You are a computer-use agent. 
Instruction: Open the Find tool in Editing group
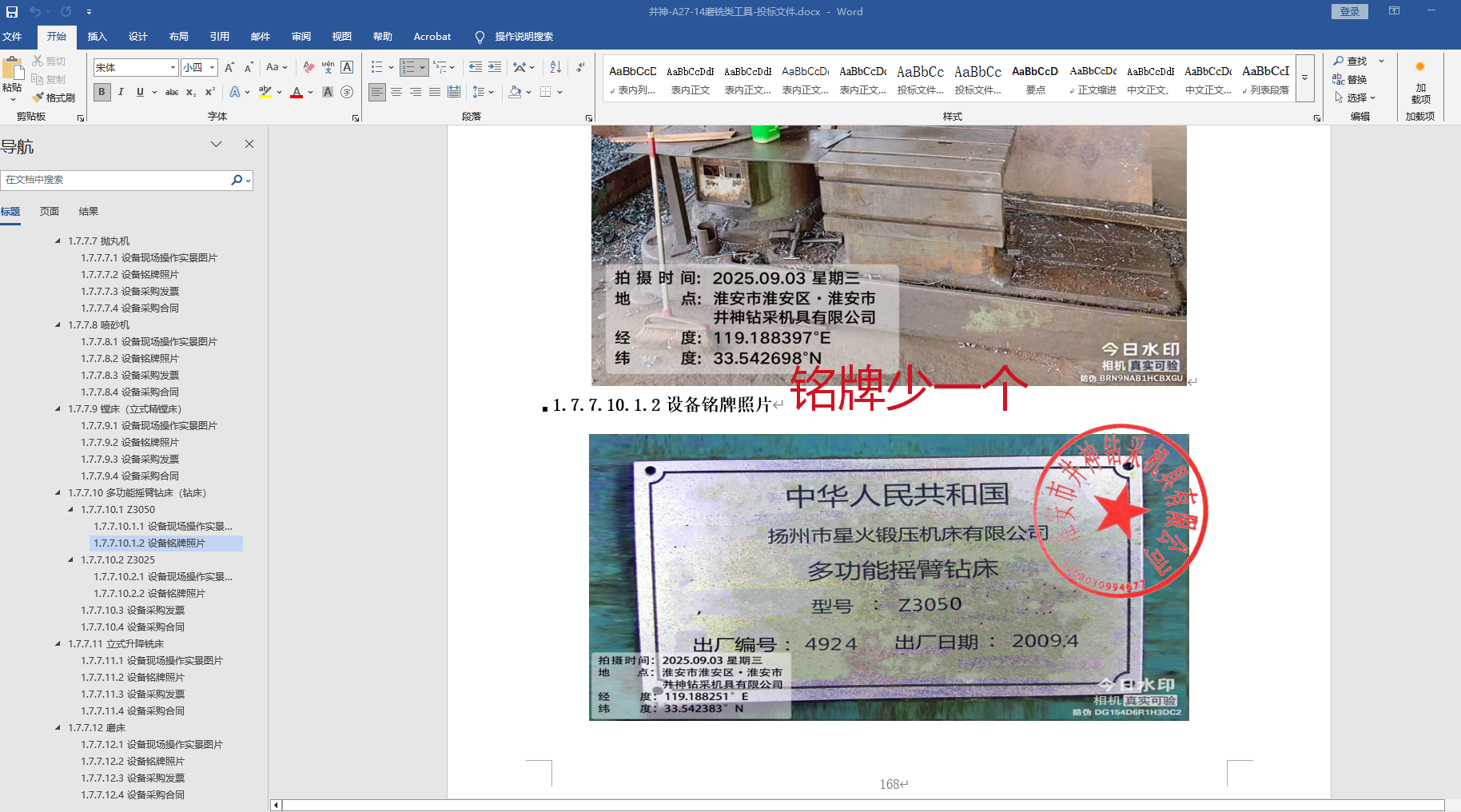coord(1351,61)
